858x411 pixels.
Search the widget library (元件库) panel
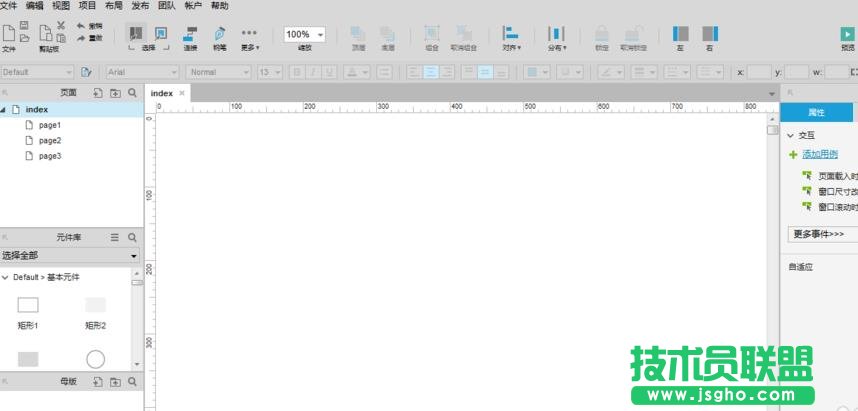[132, 237]
